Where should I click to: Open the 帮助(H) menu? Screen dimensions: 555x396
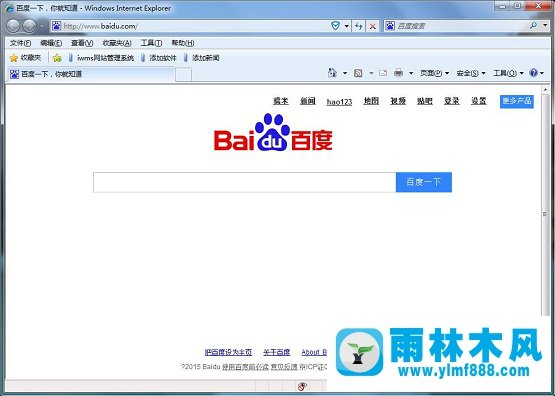[183, 43]
